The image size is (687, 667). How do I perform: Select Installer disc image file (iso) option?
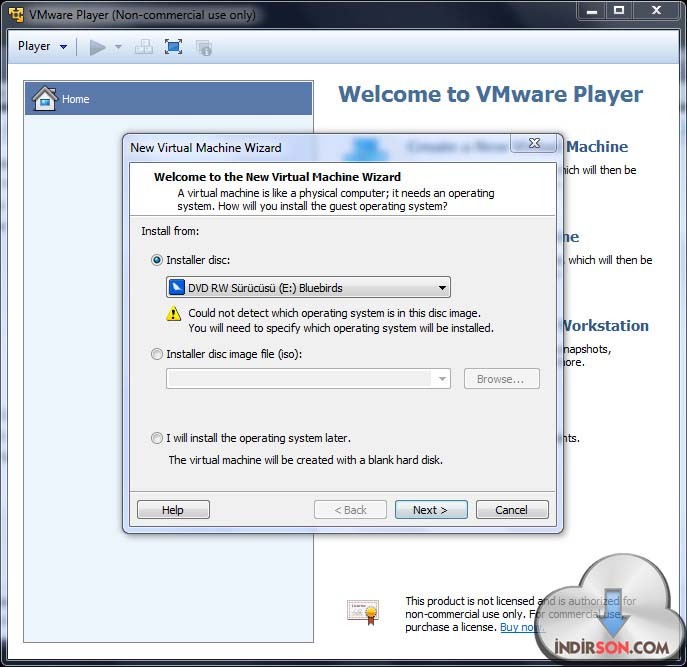coord(157,354)
